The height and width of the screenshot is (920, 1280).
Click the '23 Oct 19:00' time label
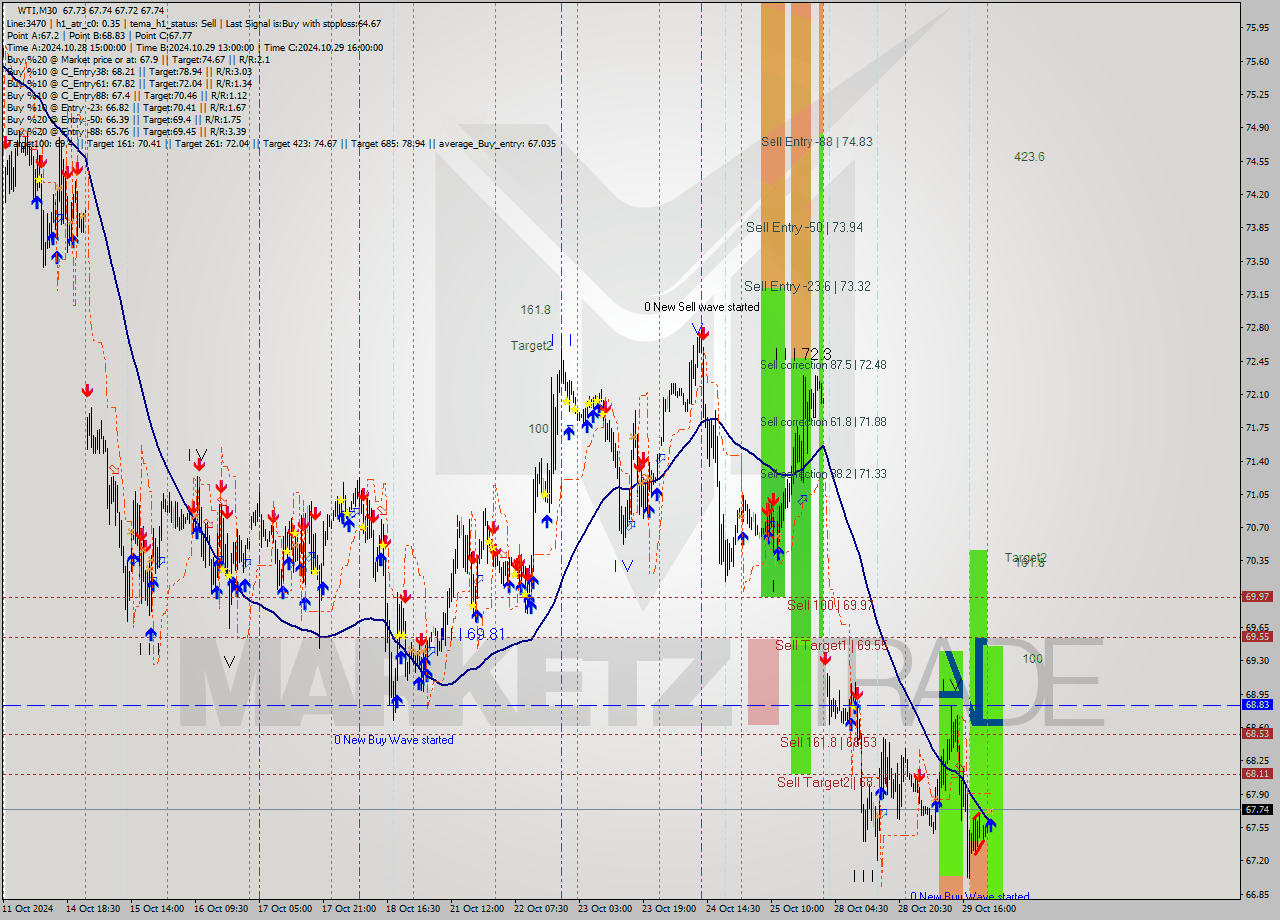point(670,909)
